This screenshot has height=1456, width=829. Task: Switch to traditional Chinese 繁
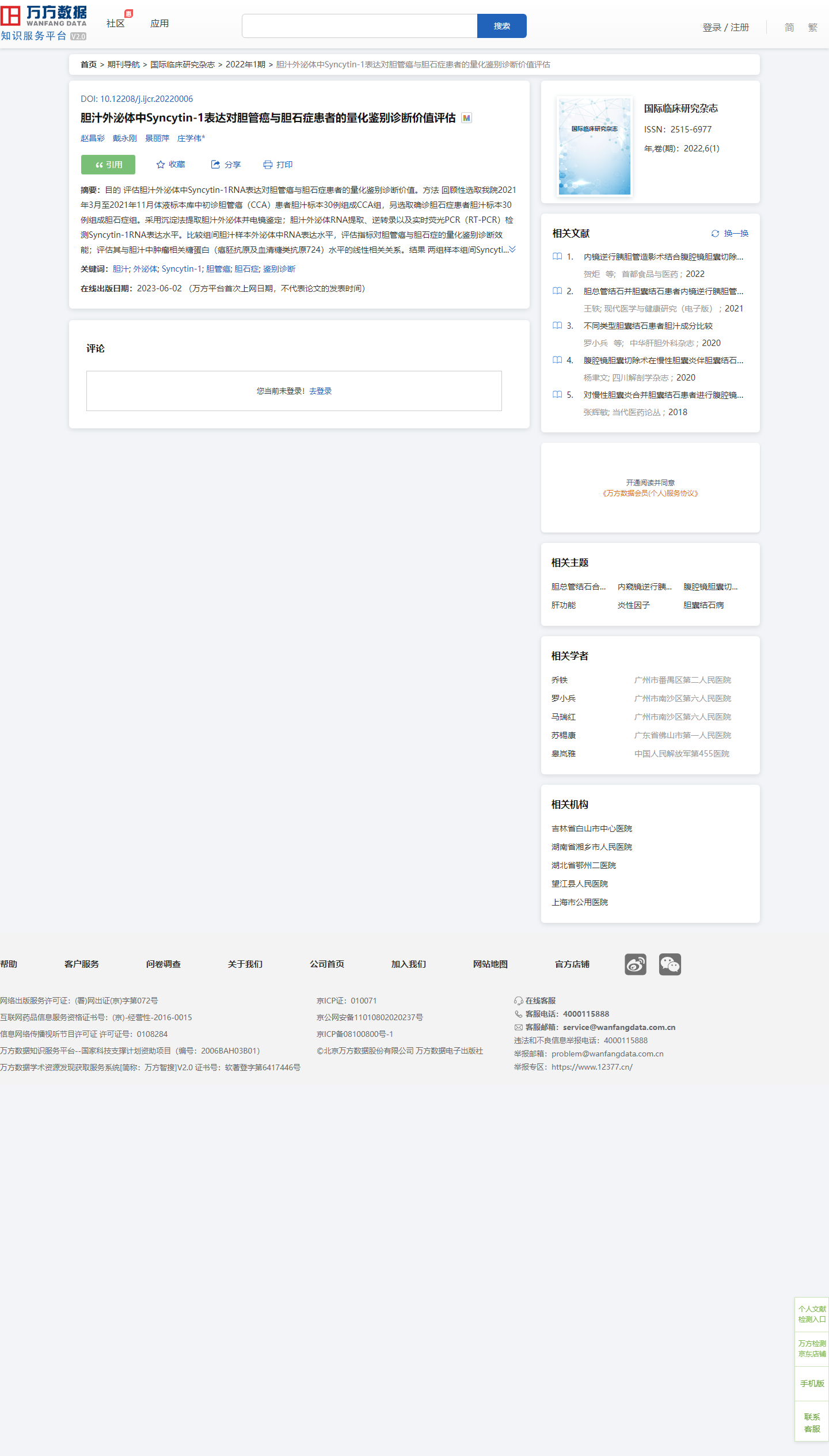coord(812,27)
